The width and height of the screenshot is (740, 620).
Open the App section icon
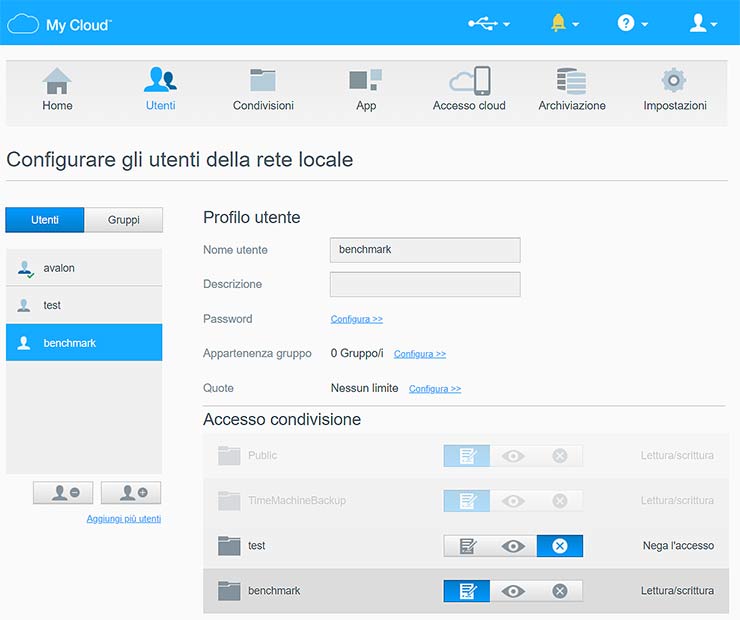pyautogui.click(x=365, y=82)
